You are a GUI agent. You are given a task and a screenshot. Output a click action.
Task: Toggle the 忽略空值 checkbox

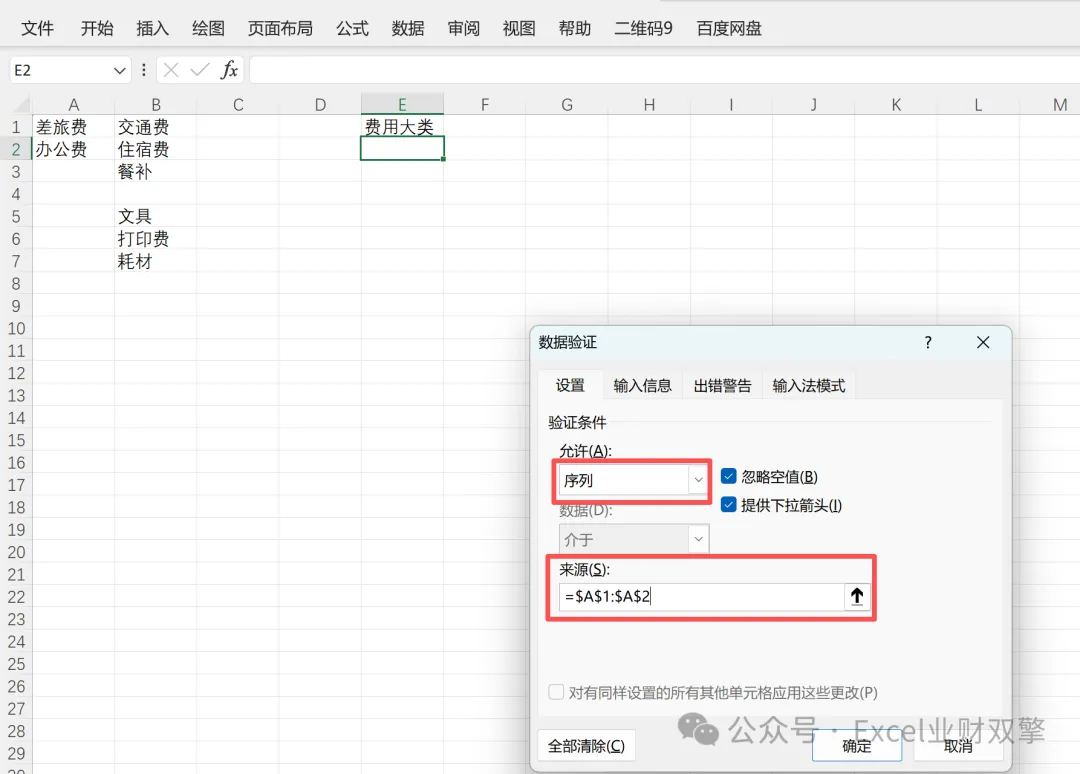pos(729,476)
